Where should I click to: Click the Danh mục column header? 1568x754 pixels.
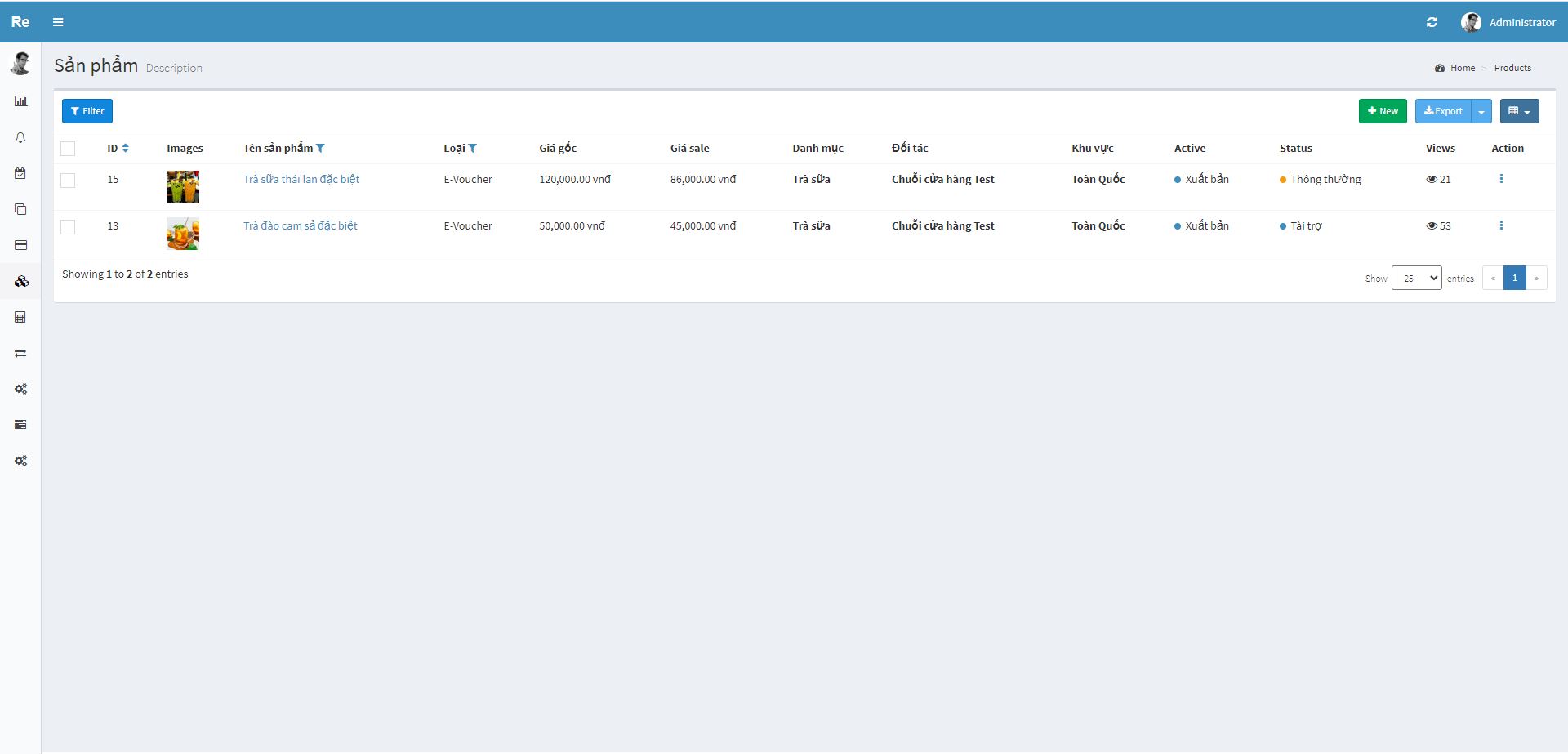point(817,148)
